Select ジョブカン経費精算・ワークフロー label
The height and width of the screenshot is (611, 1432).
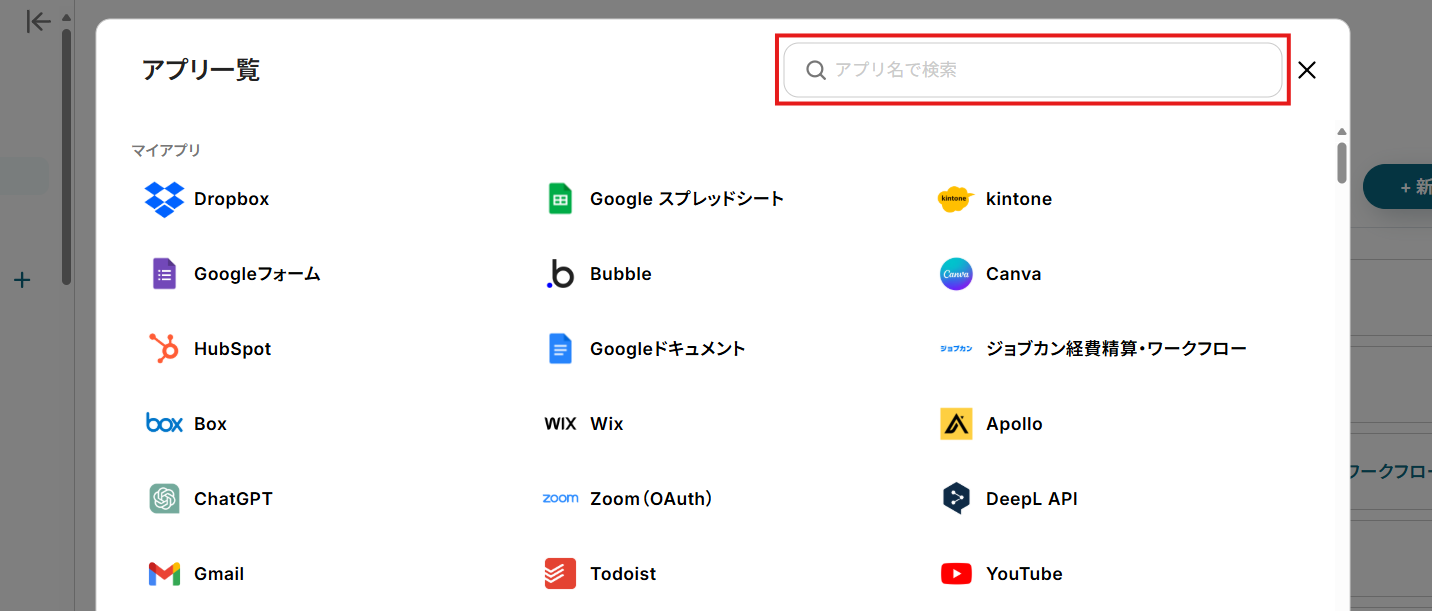tap(1116, 349)
